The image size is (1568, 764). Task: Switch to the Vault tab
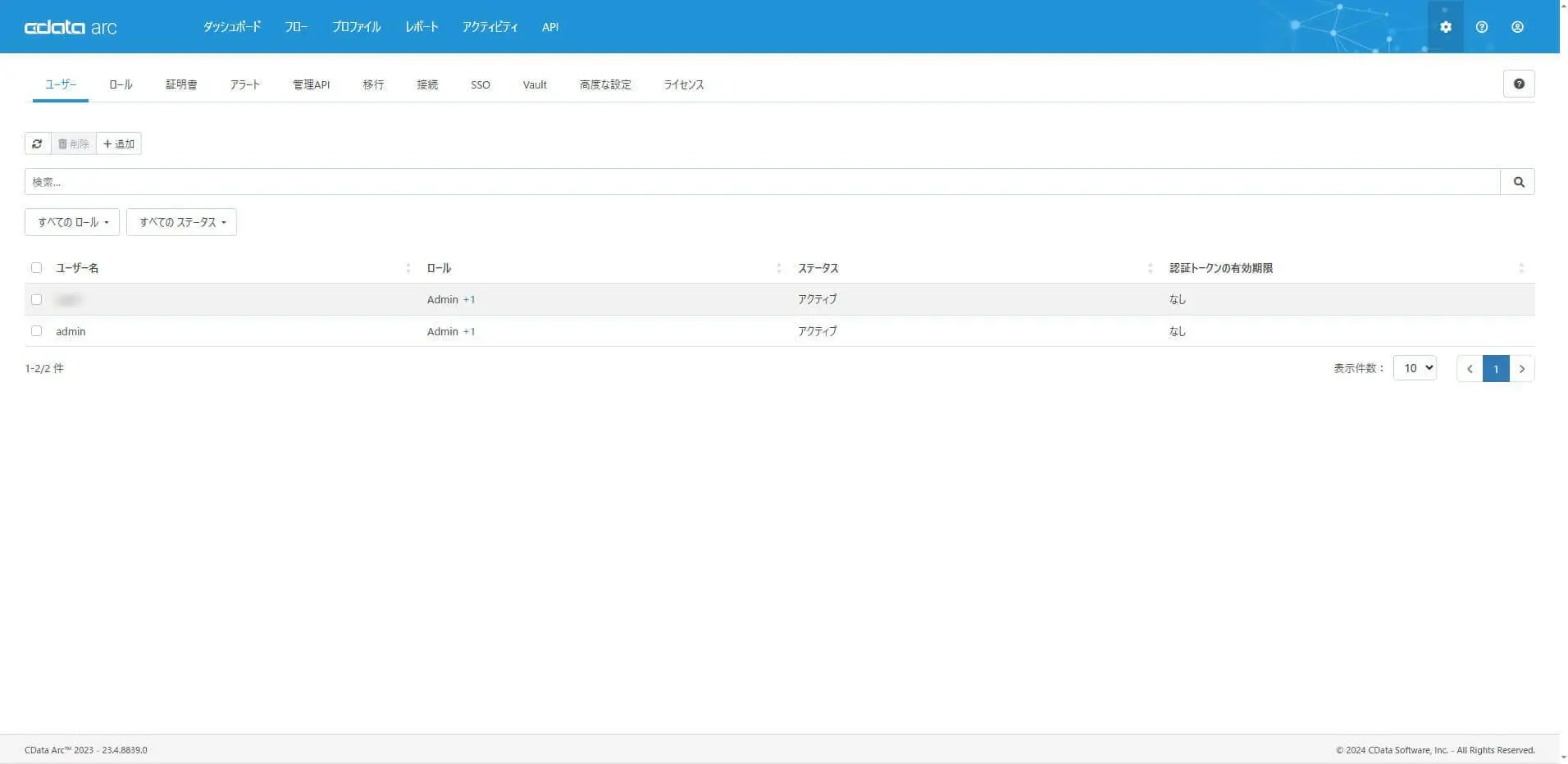coord(535,84)
